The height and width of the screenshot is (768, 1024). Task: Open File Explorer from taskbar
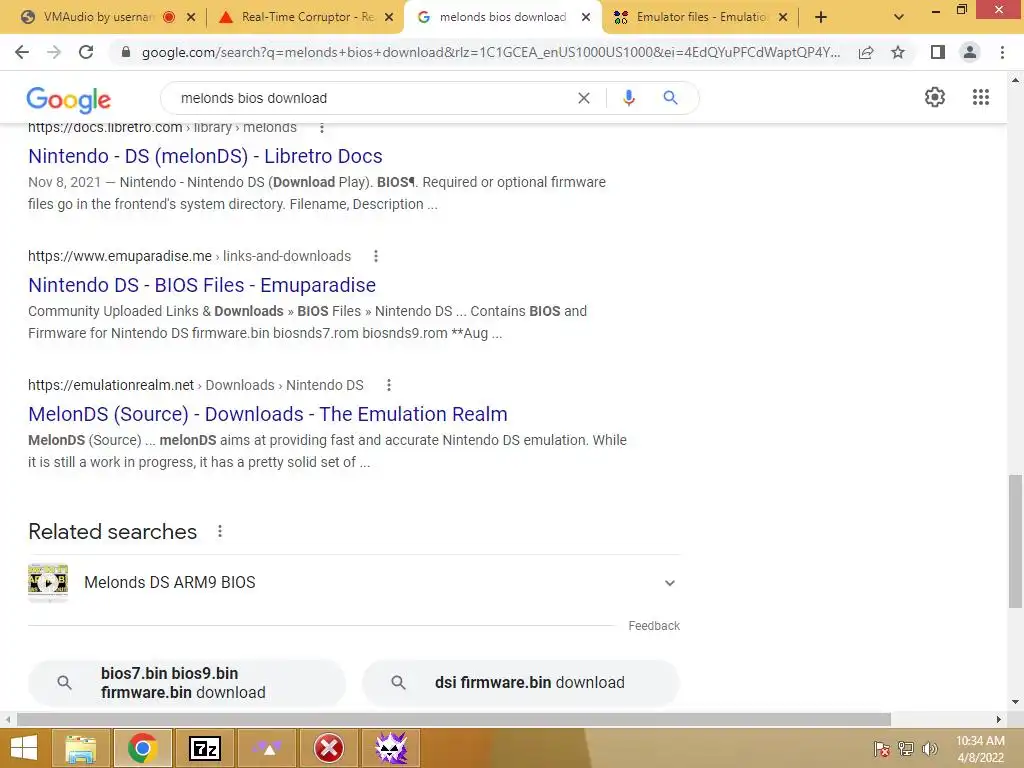(x=81, y=748)
